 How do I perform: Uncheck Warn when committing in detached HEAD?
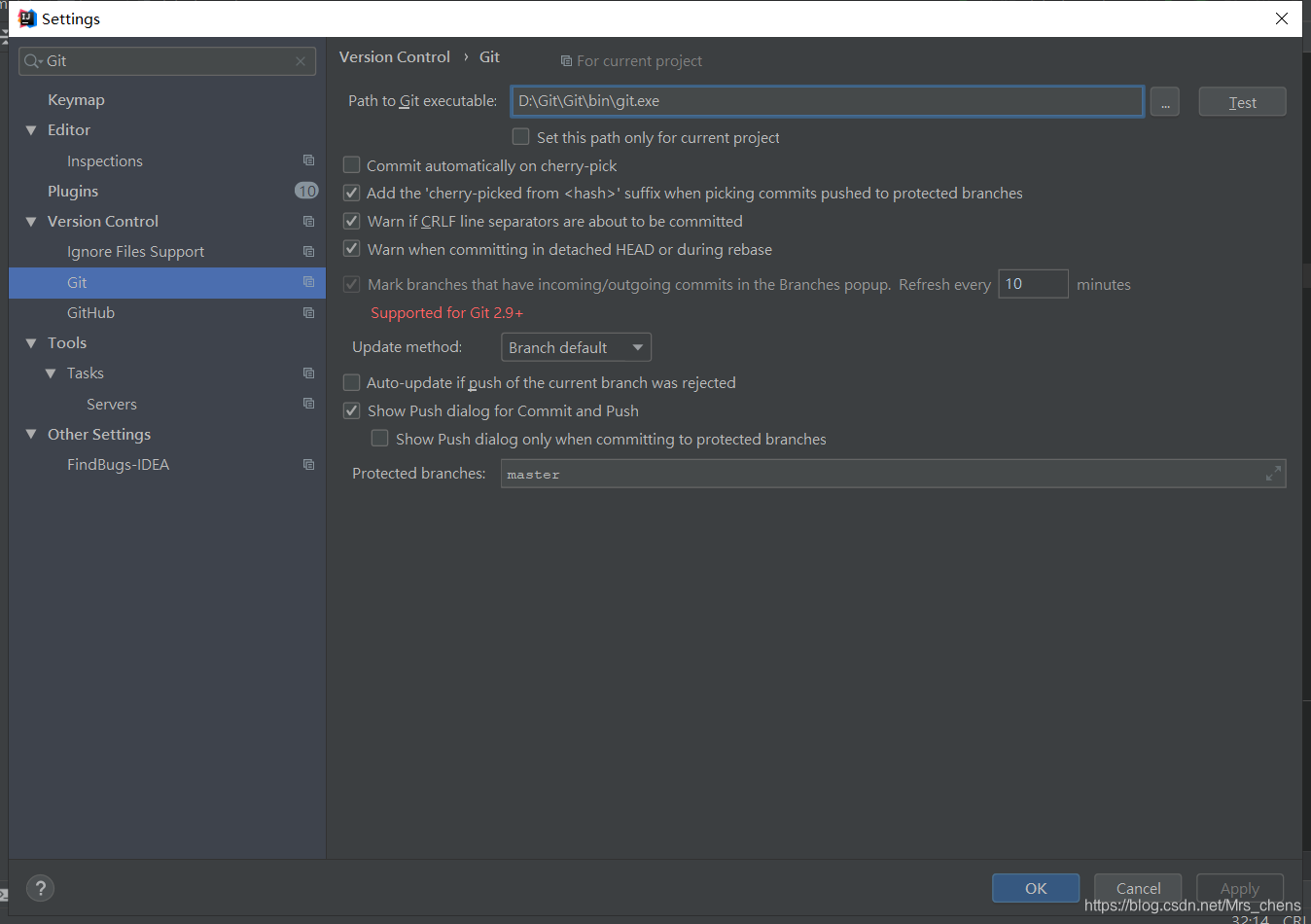click(352, 249)
